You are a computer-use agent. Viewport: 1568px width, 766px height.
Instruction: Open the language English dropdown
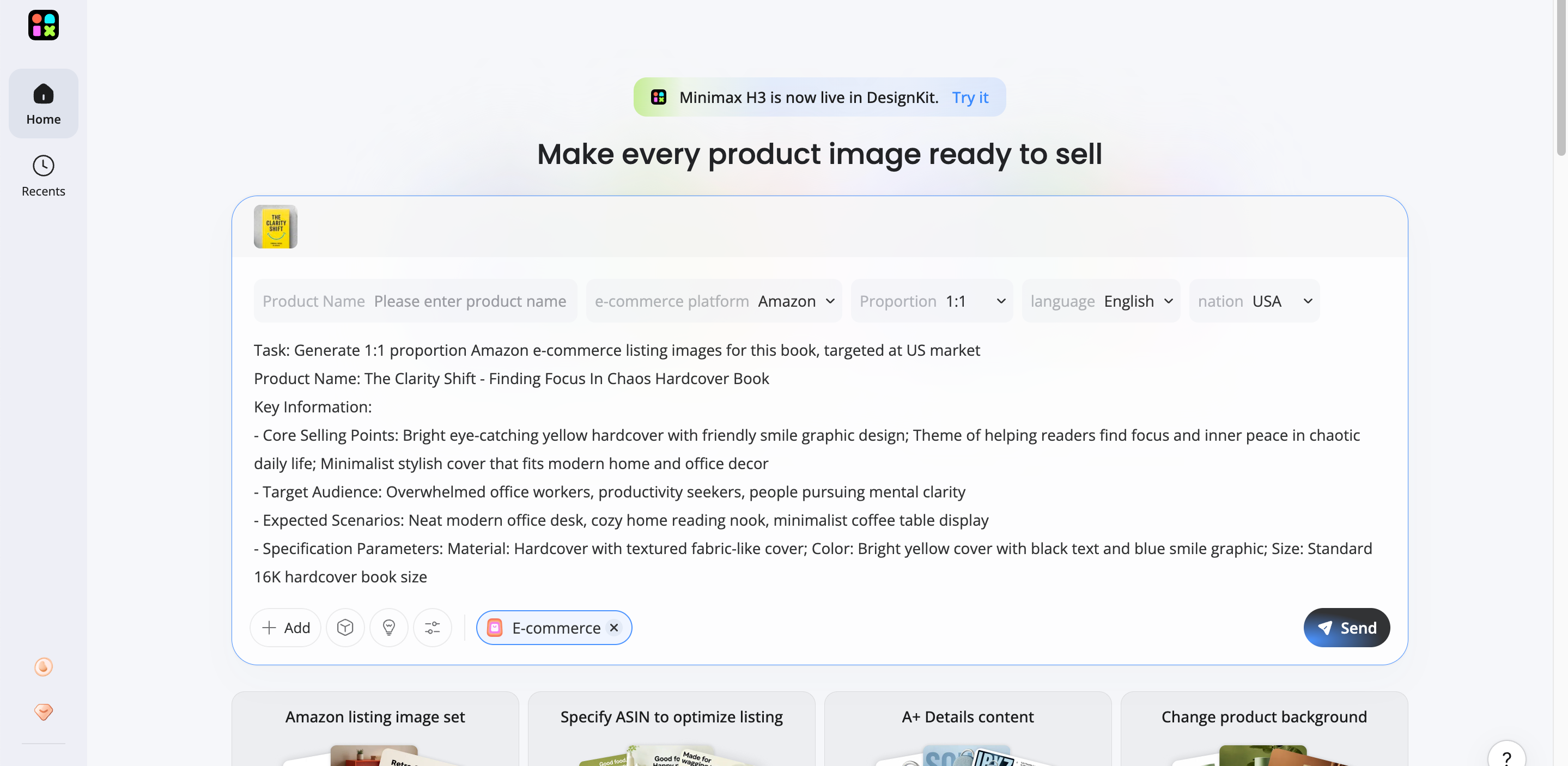(1101, 301)
